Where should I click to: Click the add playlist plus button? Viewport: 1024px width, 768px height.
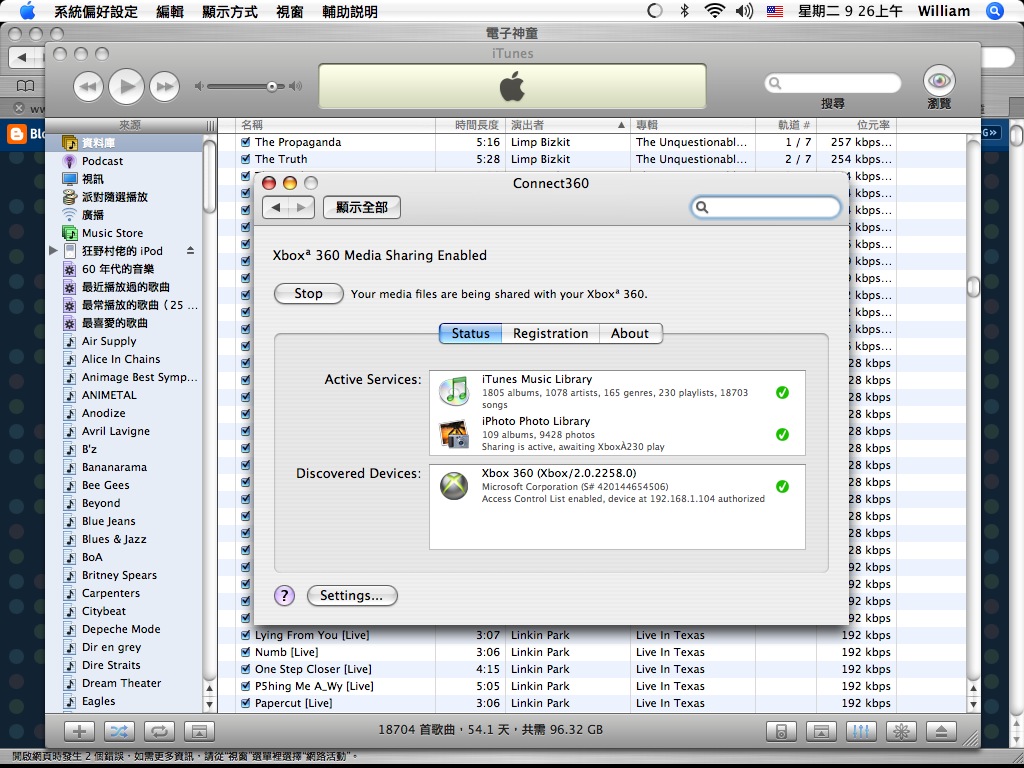[79, 731]
